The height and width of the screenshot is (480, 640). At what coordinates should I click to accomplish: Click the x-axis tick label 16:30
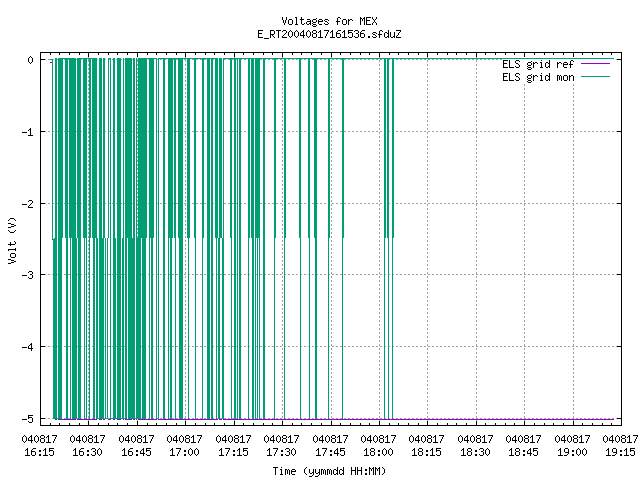tap(87, 452)
